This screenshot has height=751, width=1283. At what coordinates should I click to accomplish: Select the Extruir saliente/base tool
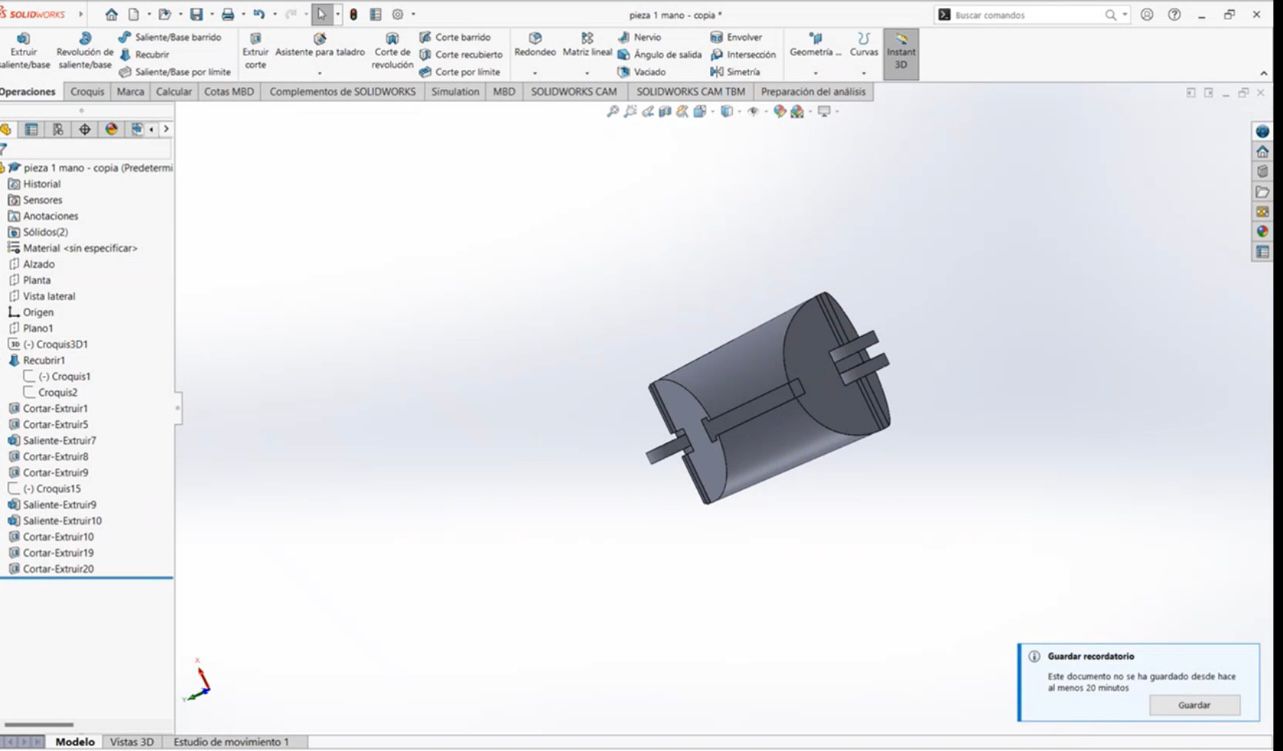(23, 51)
